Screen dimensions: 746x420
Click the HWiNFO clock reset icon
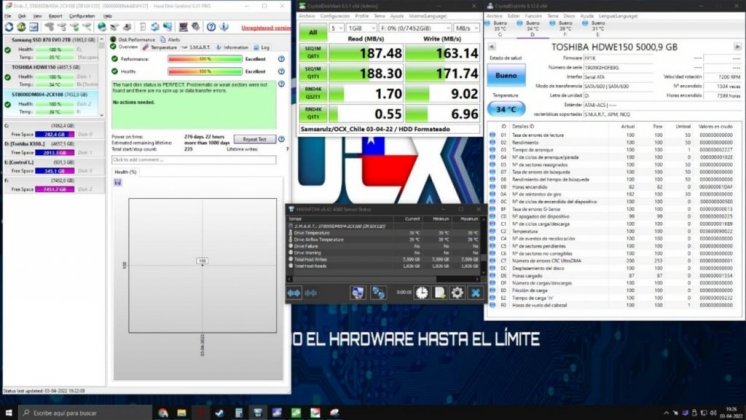pyautogui.click(x=422, y=293)
